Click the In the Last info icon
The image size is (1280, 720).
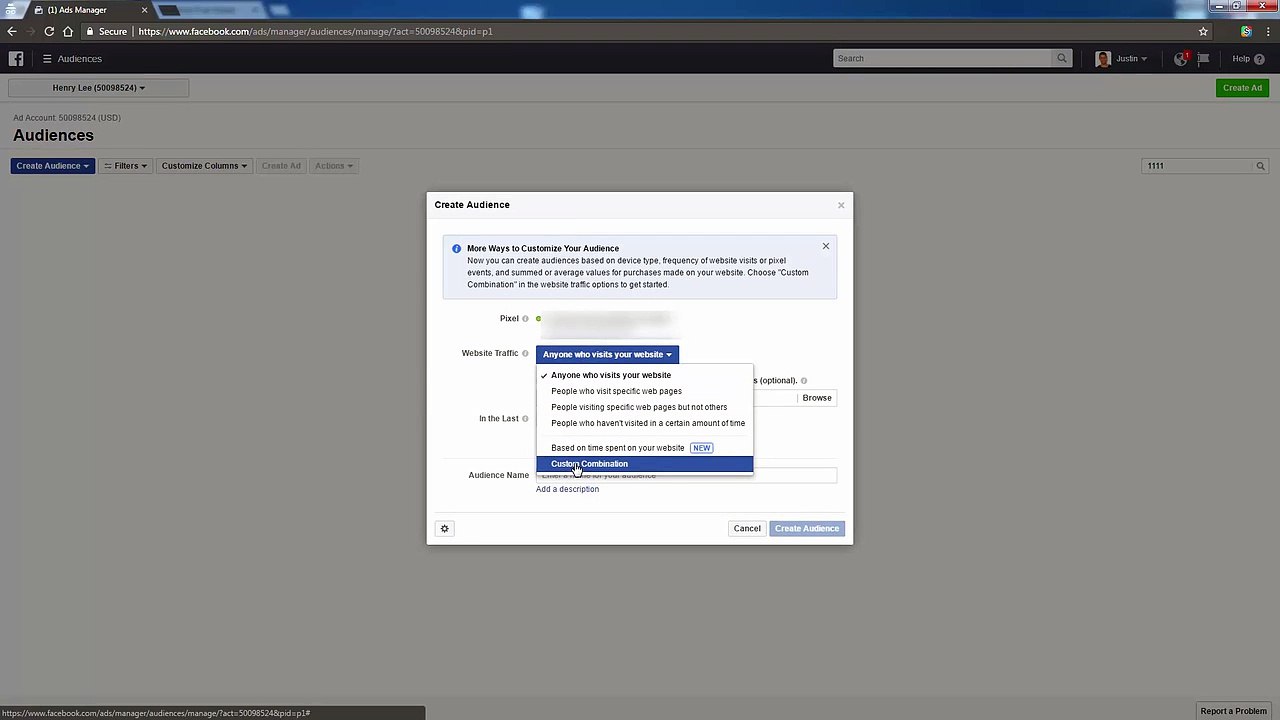[x=525, y=419]
